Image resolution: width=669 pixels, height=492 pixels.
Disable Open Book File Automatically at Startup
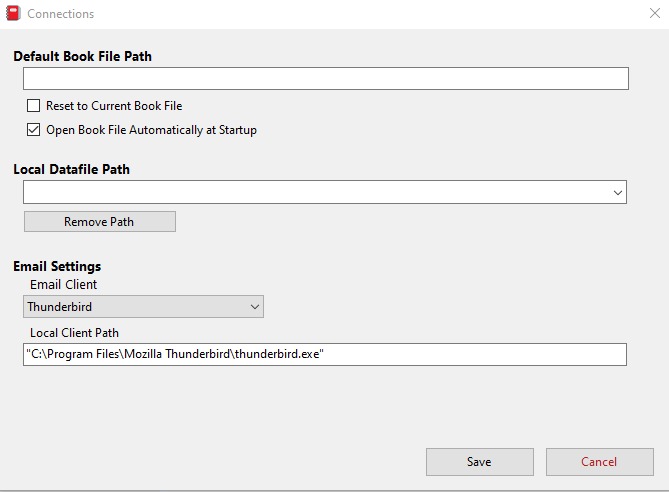click(x=34, y=130)
